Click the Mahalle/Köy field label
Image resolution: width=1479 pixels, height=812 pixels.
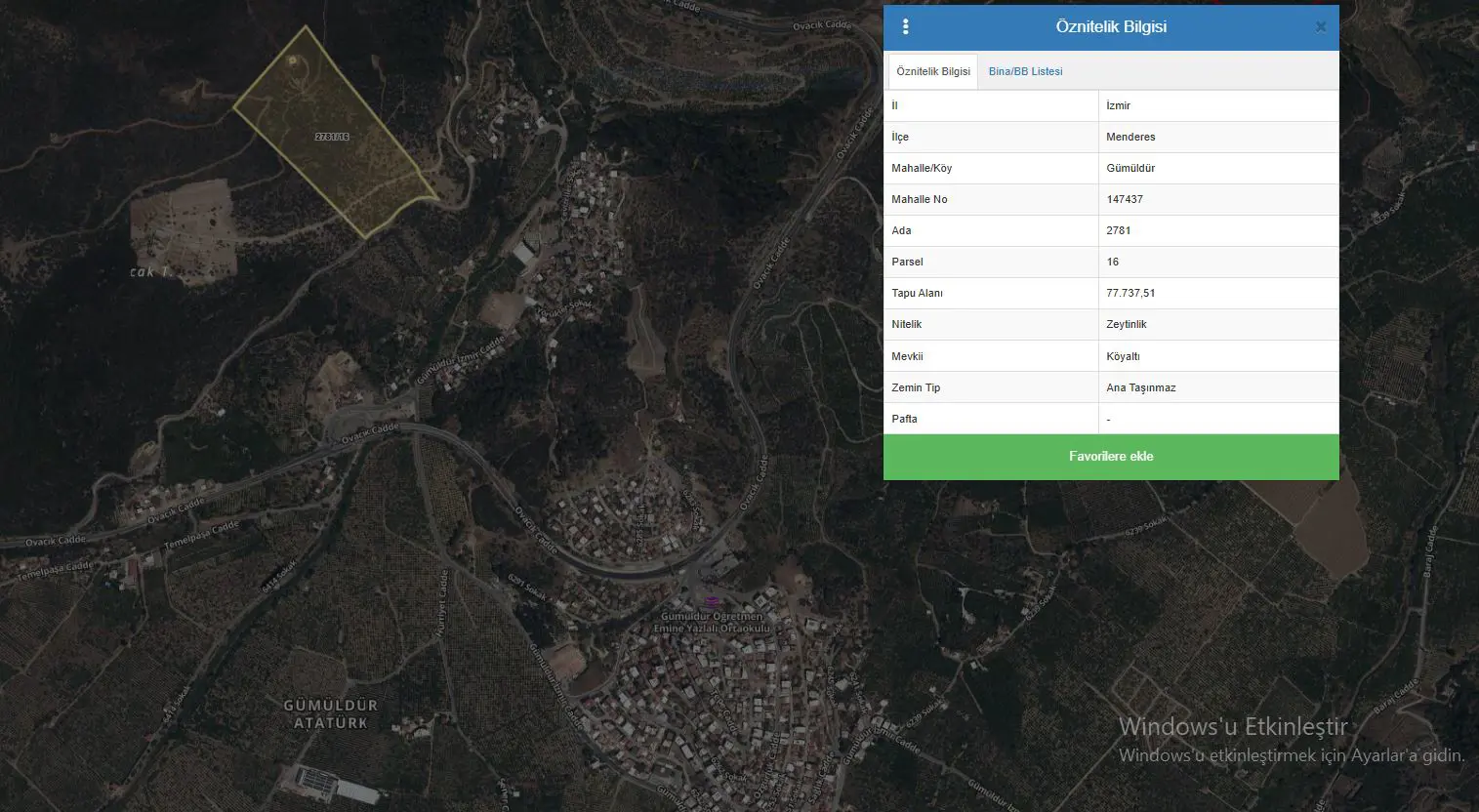(x=922, y=168)
